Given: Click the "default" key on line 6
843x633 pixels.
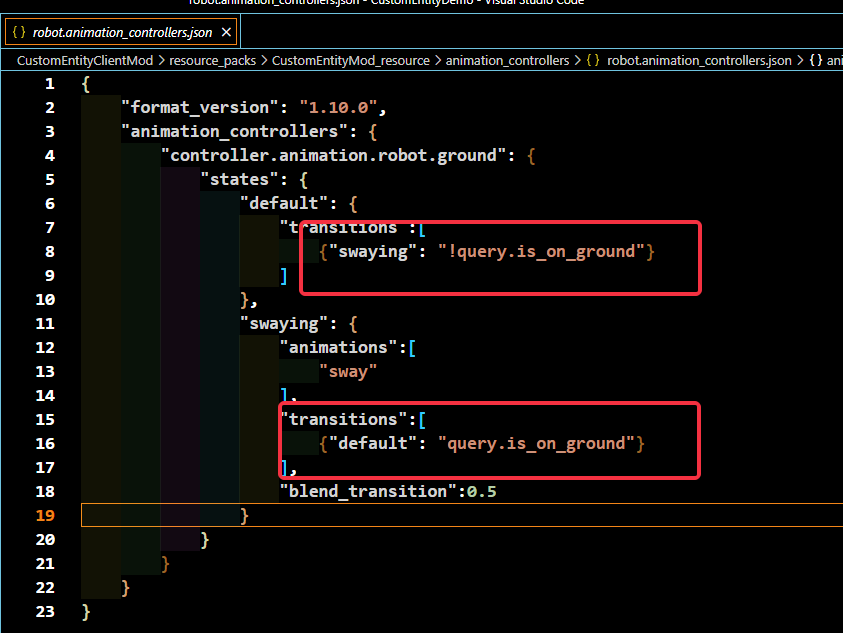Looking at the screenshot, I should pos(284,203).
